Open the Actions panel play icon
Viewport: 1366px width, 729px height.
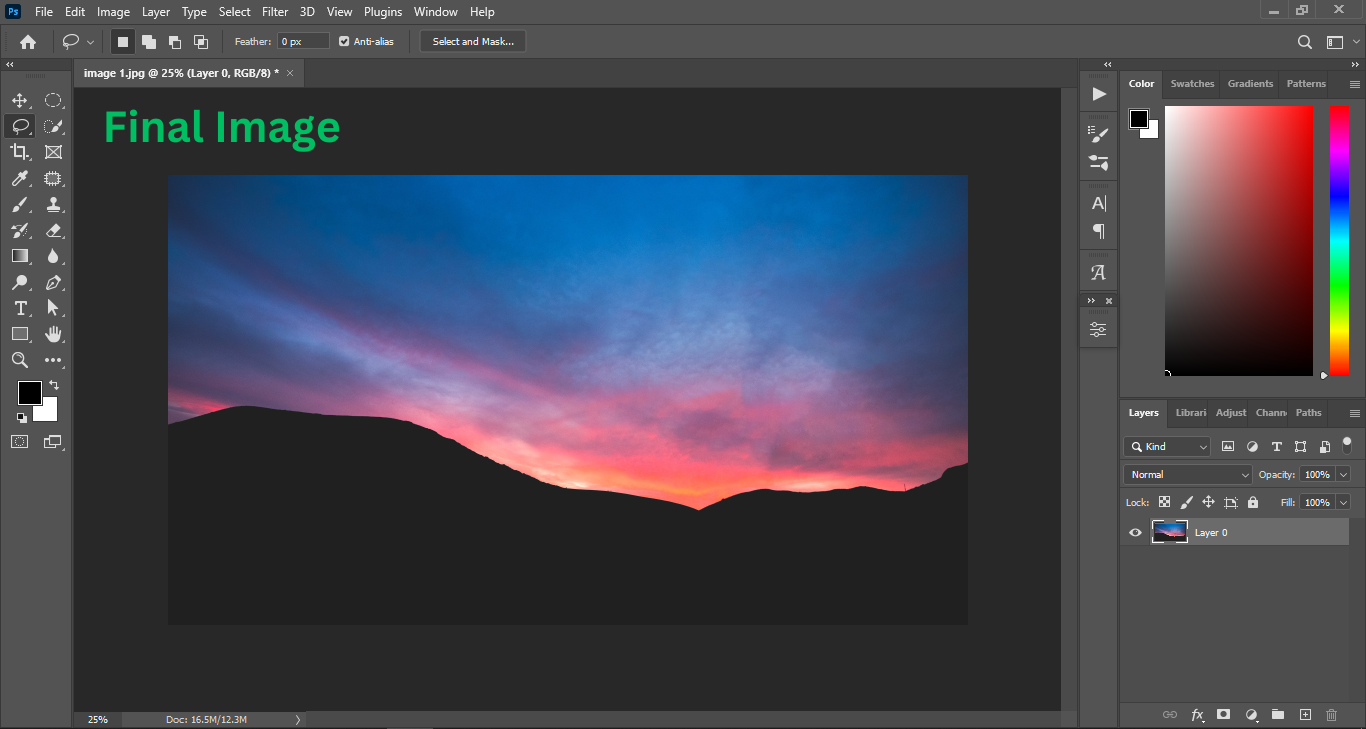pos(1099,94)
